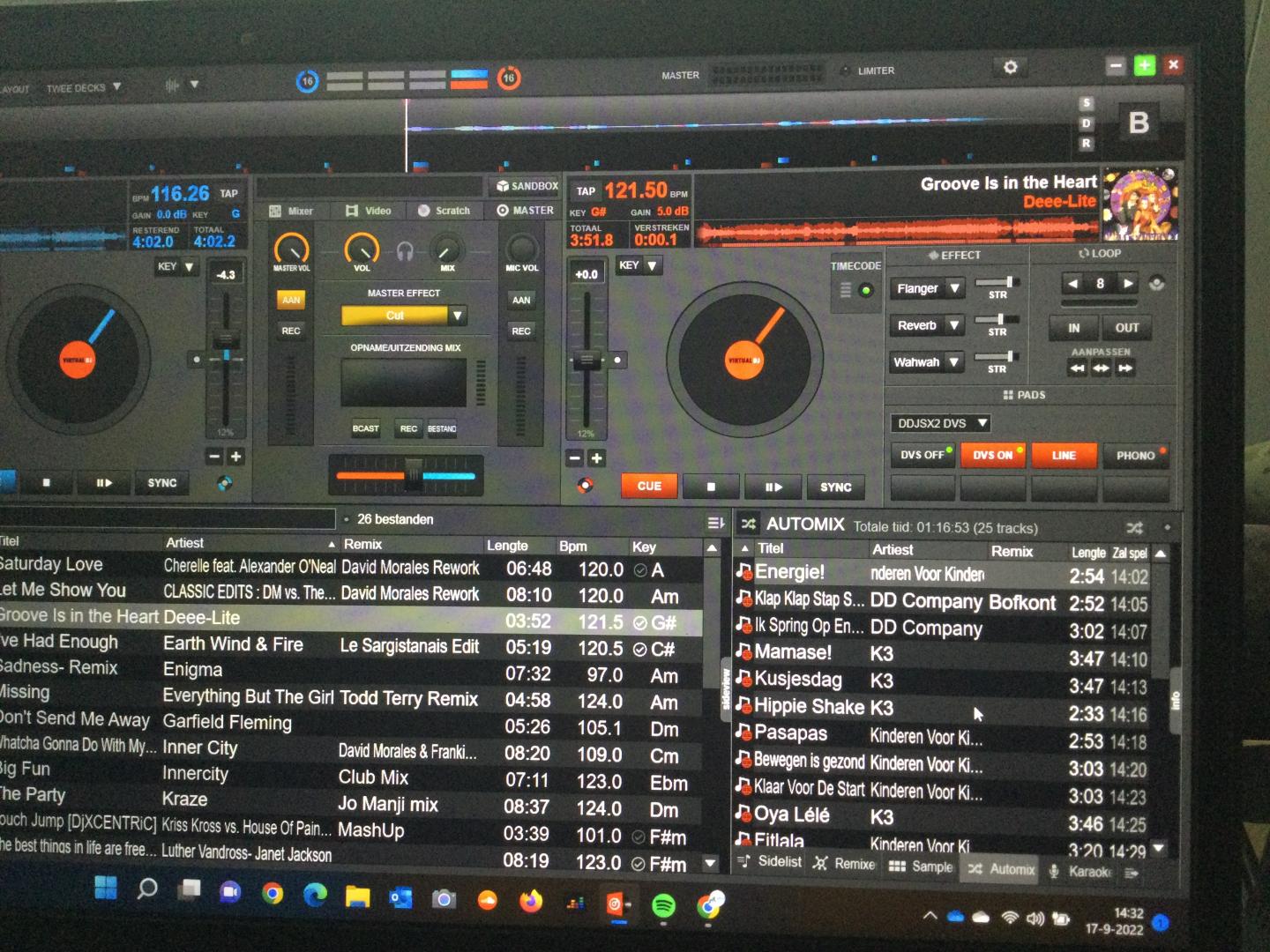Click the loop move-forward adjust arrow

coord(1125,368)
